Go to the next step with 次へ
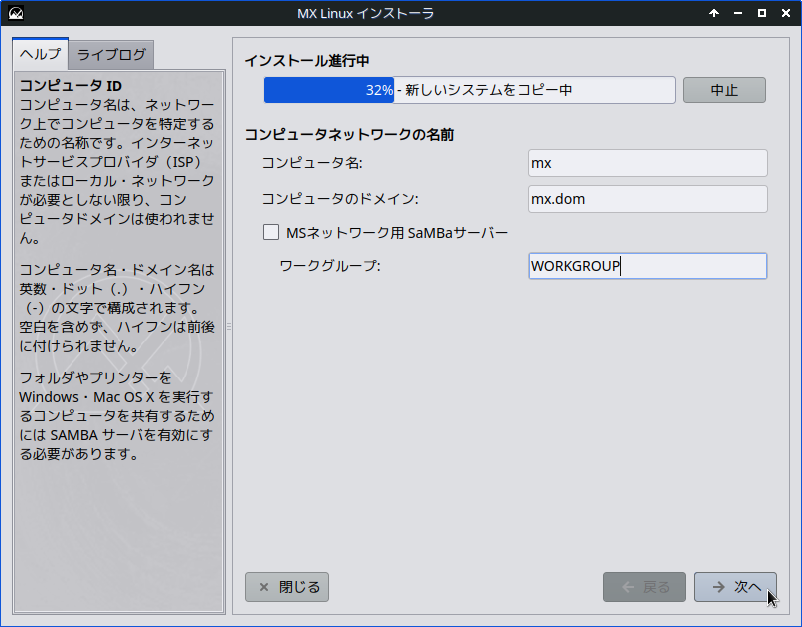Screen dimensions: 802x627 click(735, 587)
